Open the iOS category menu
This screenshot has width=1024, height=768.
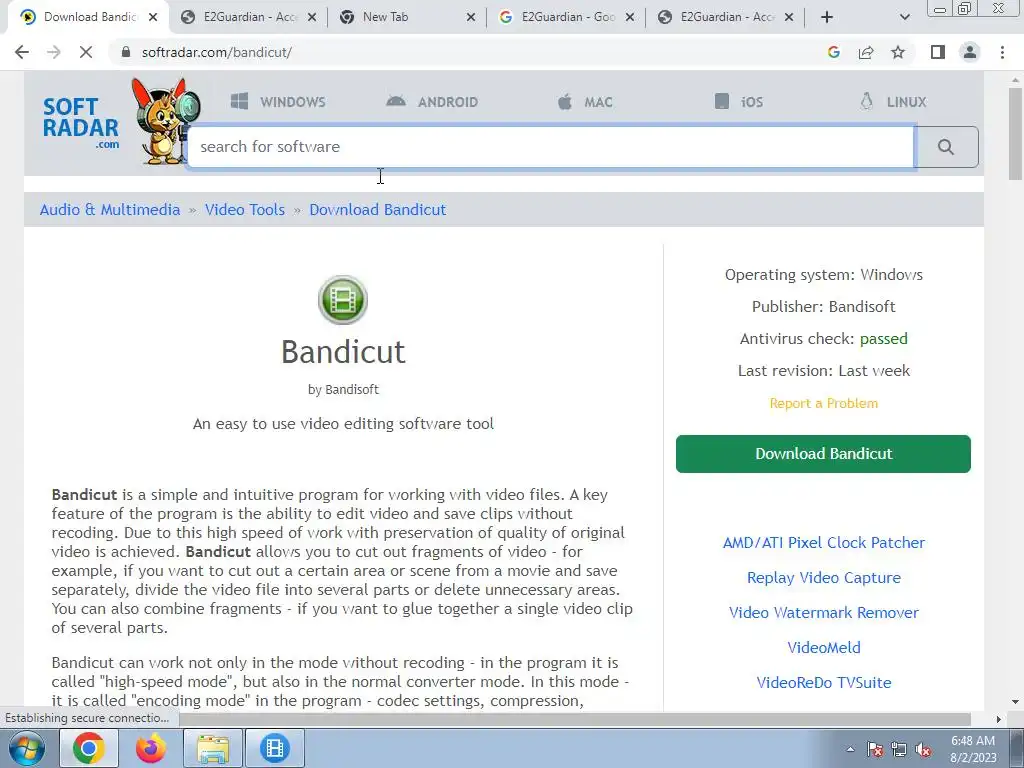739,102
